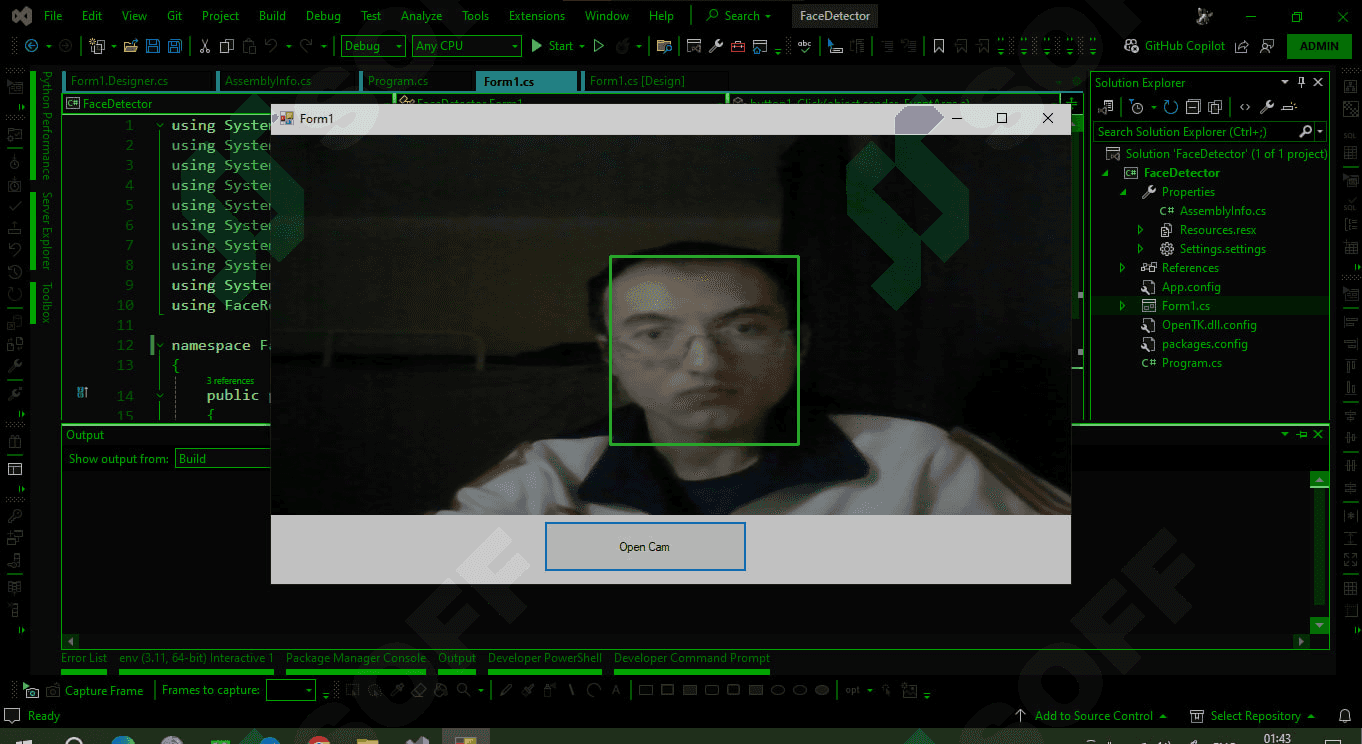The image size is (1362, 744).
Task: Click the GitHub Copilot icon
Action: [x=1131, y=46]
